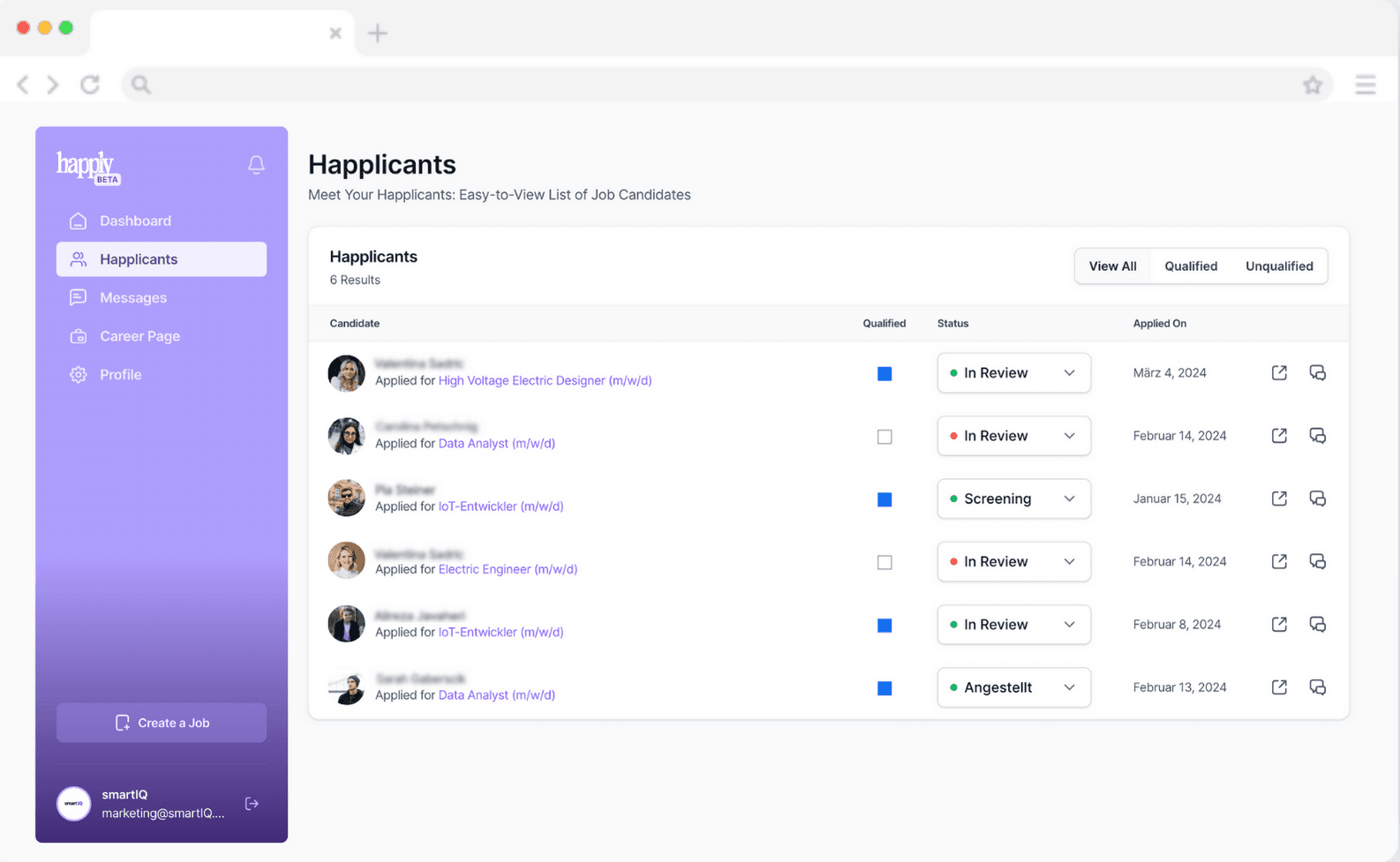Open external link for Februar 13, 2024 applicant
Image resolution: width=1400 pixels, height=862 pixels.
click(1278, 687)
